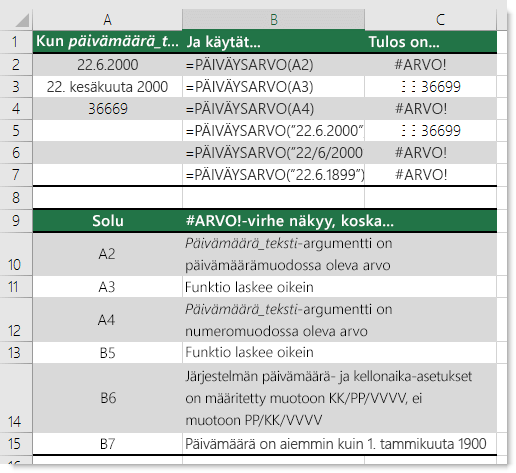
Task: Click explanation 'numeromuodossa oleva arvo'
Action: click(x=276, y=331)
